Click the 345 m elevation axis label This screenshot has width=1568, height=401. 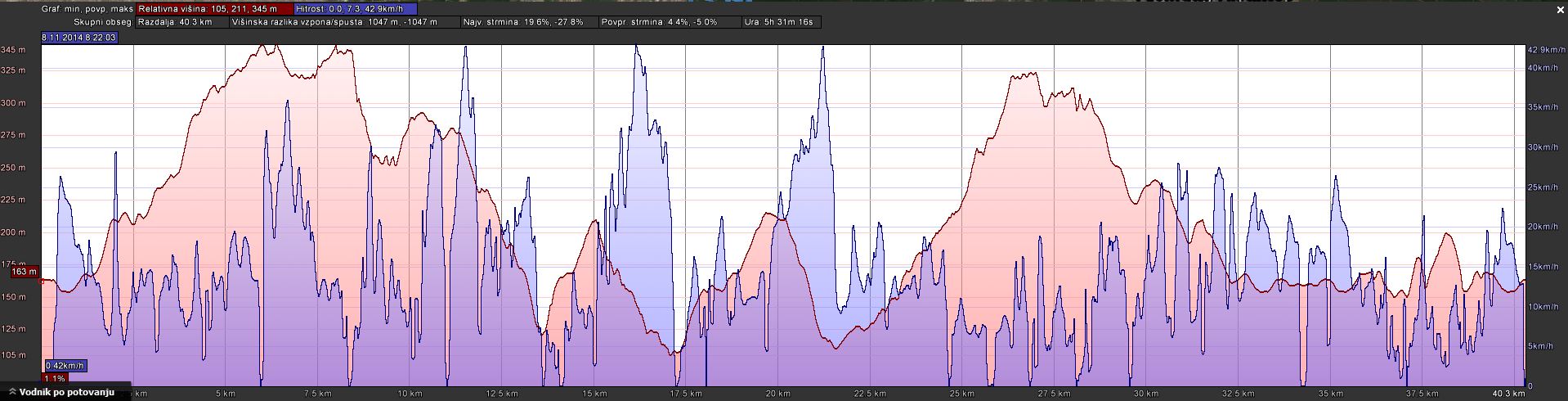coord(13,51)
